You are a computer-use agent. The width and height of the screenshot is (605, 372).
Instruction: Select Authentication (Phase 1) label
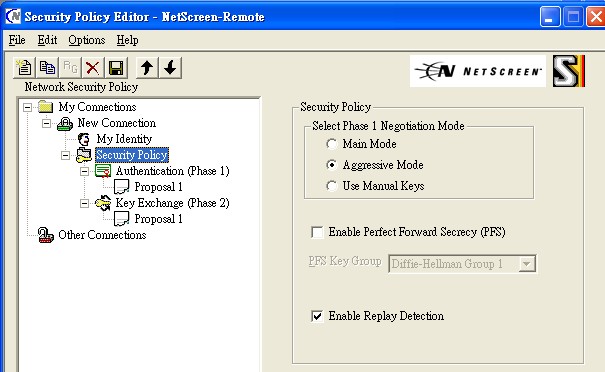point(172,171)
